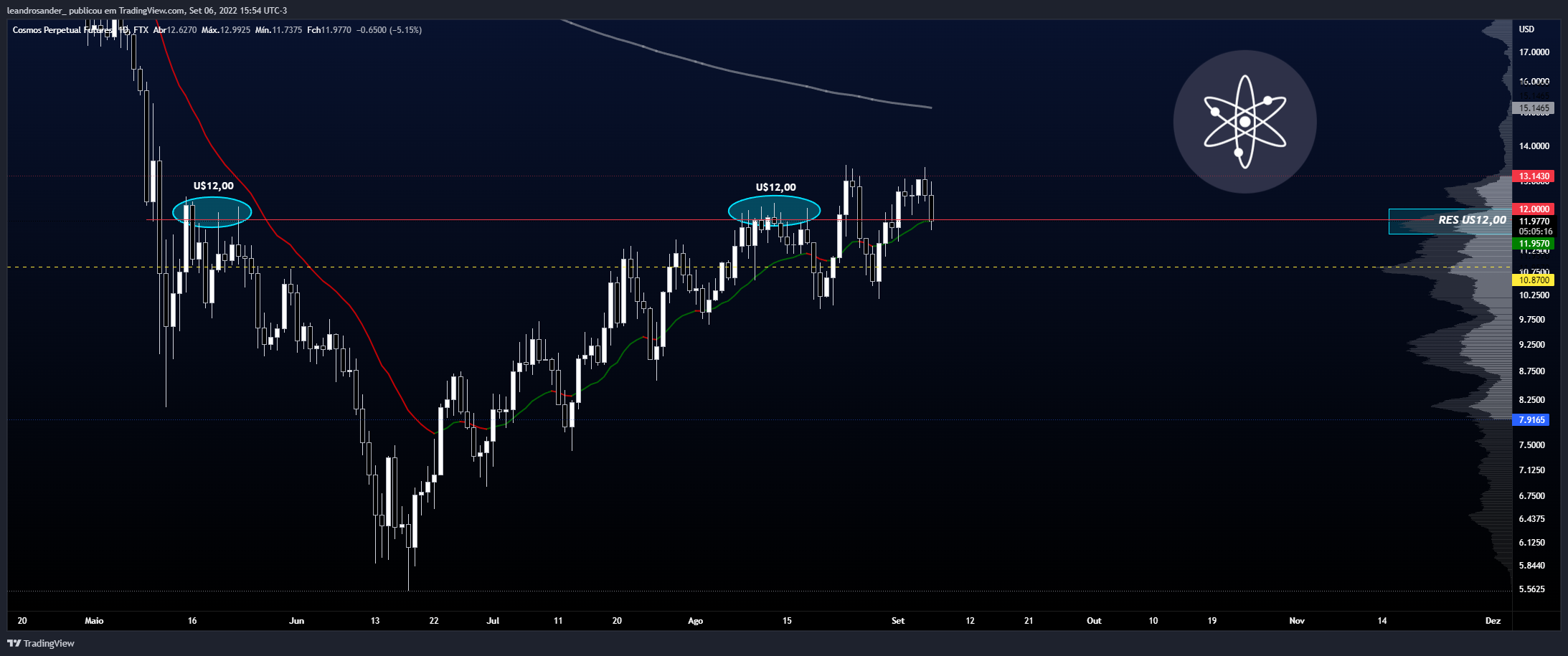Select the gray 15.1465 price label
The image size is (1568, 656).
pos(1533,108)
